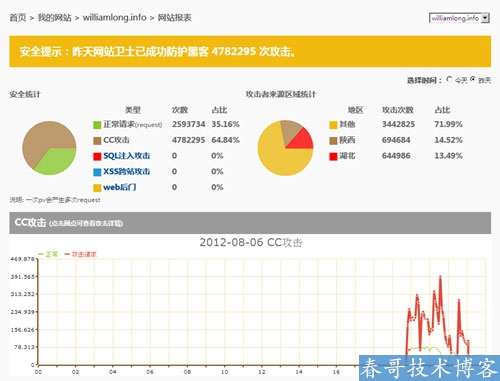Click the 13.49% region percentage
The height and width of the screenshot is (381, 500).
pyautogui.click(x=448, y=155)
